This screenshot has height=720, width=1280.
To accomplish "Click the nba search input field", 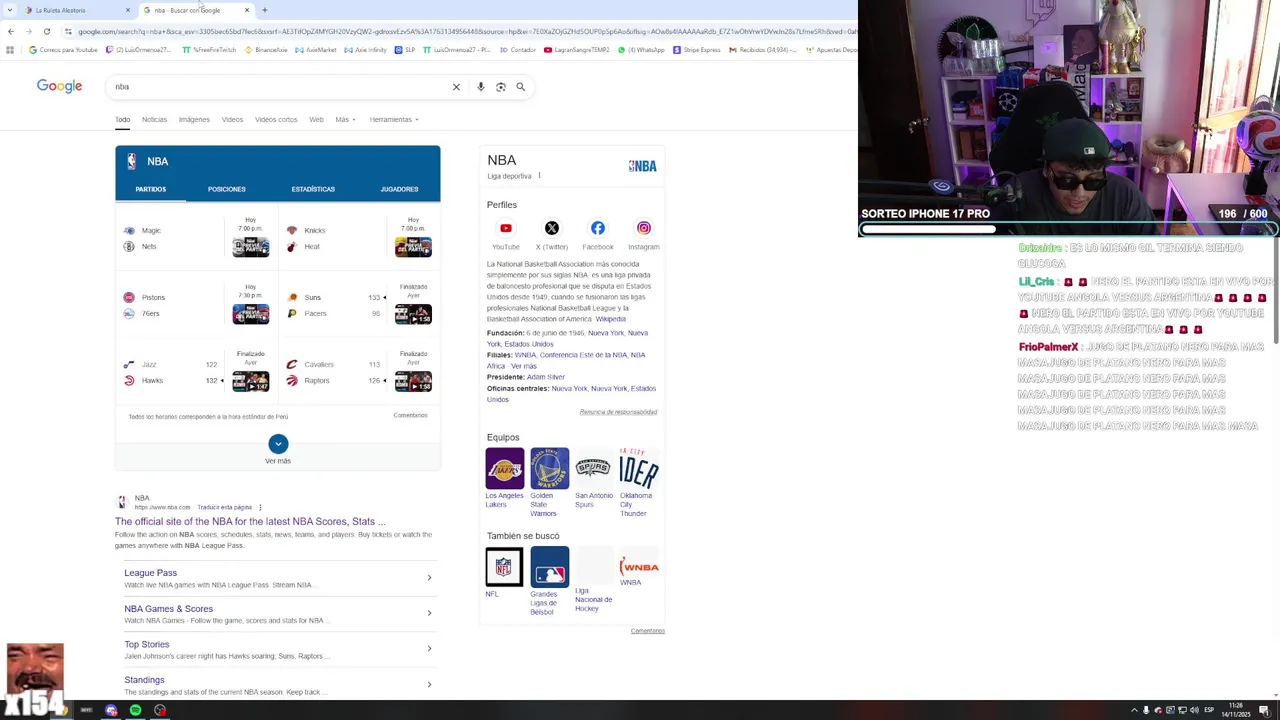I will coord(280,87).
